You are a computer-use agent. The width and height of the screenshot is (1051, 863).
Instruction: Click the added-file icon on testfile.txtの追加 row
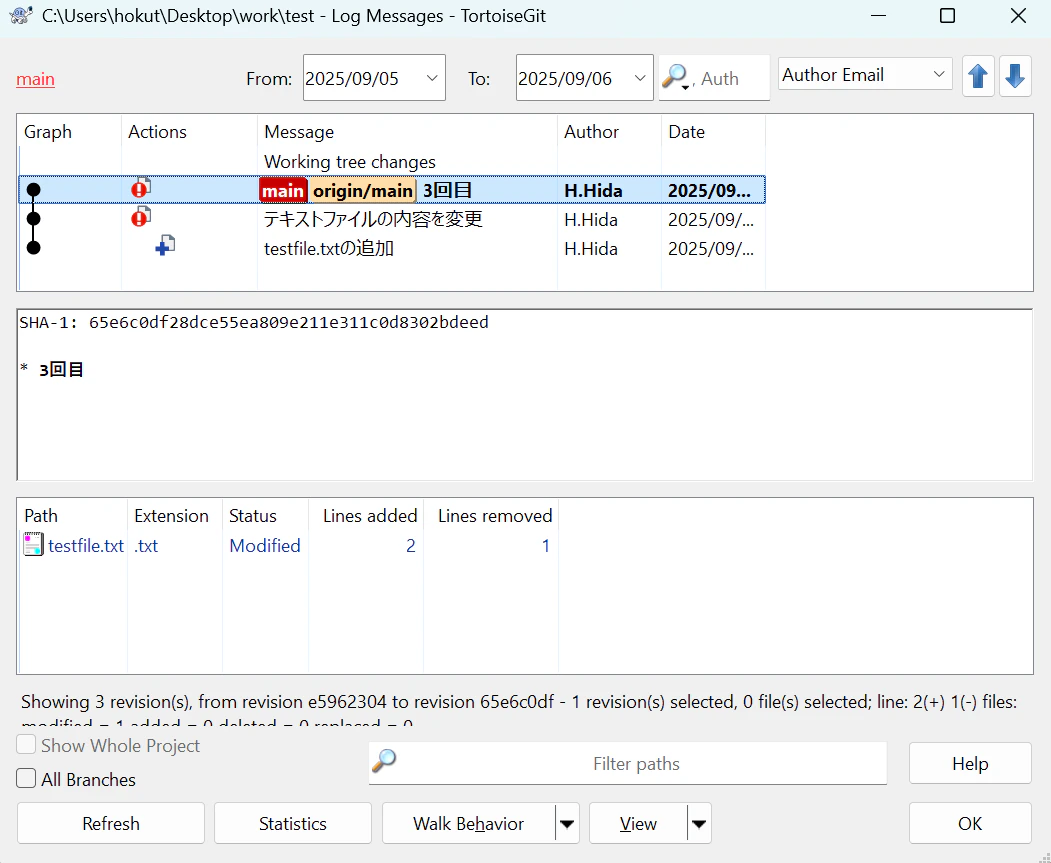click(165, 246)
